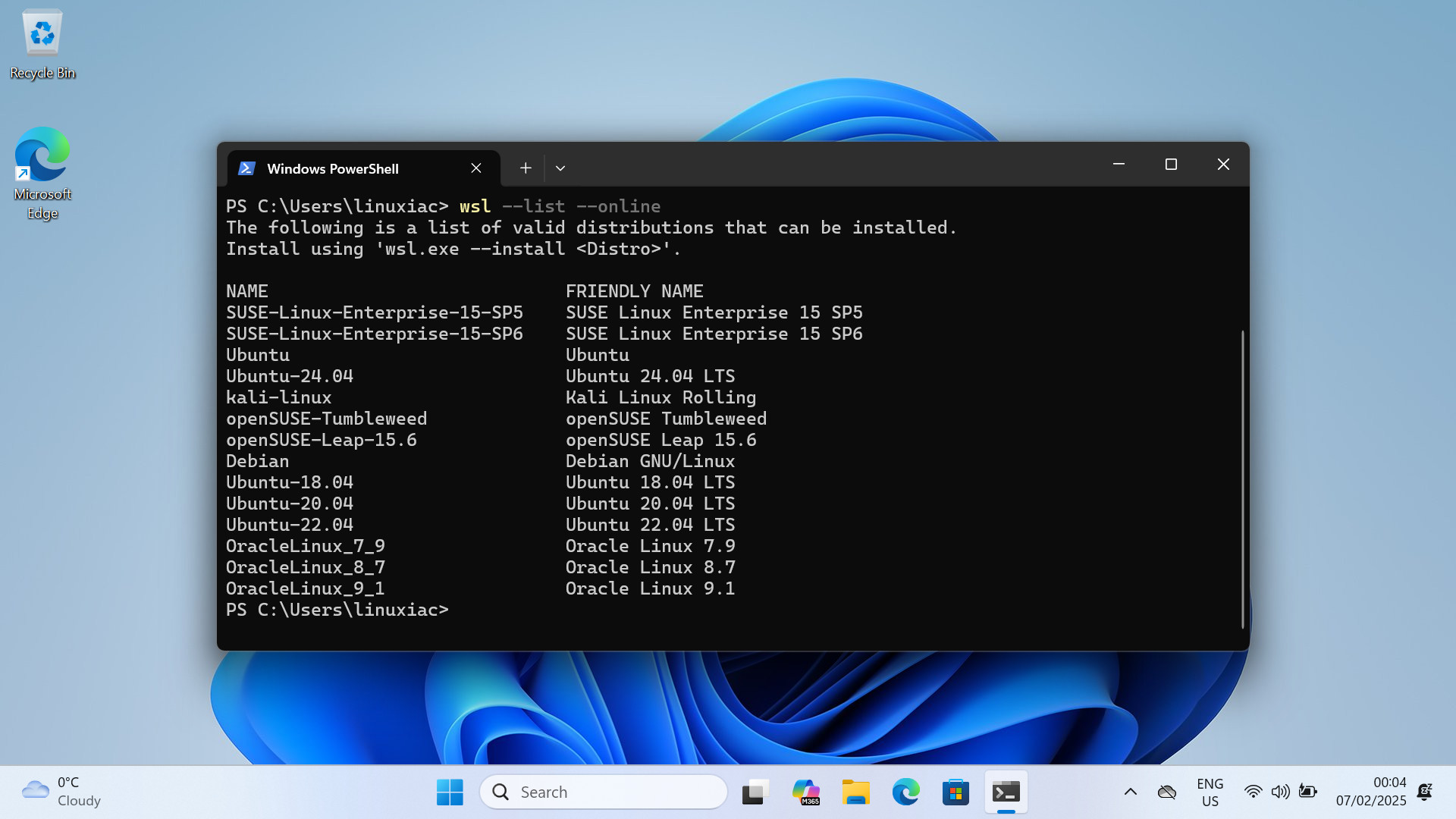
Task: Click OracleLinux_8_7 in the NAME column
Action: (x=306, y=567)
